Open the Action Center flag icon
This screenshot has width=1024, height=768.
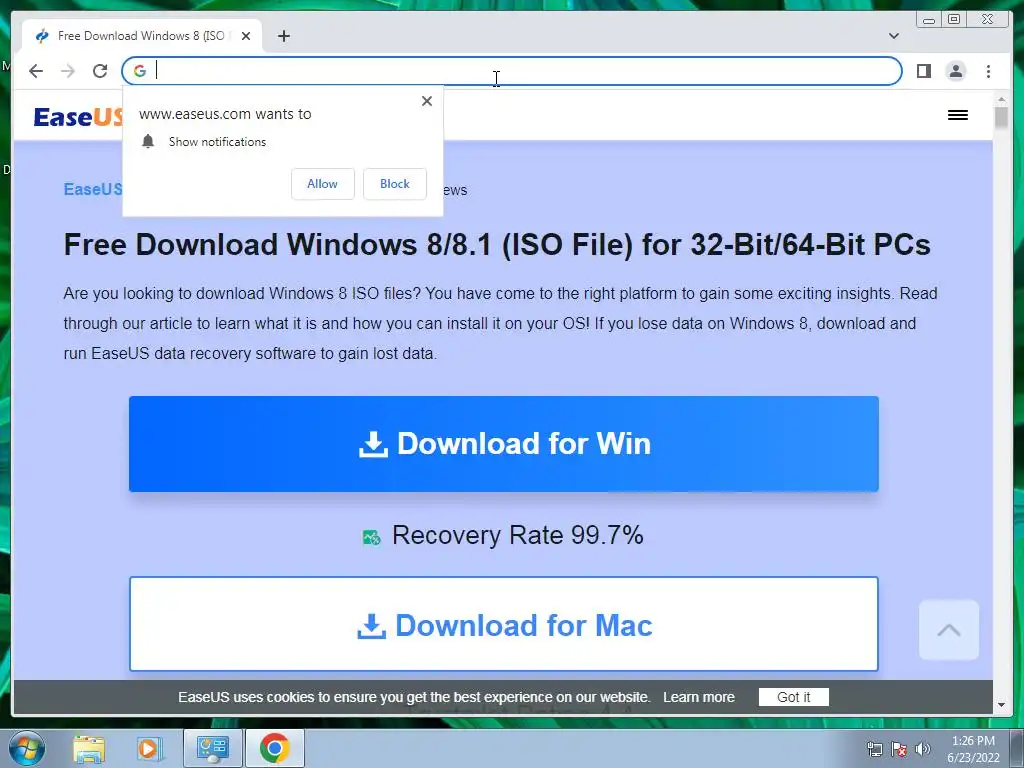pos(899,749)
